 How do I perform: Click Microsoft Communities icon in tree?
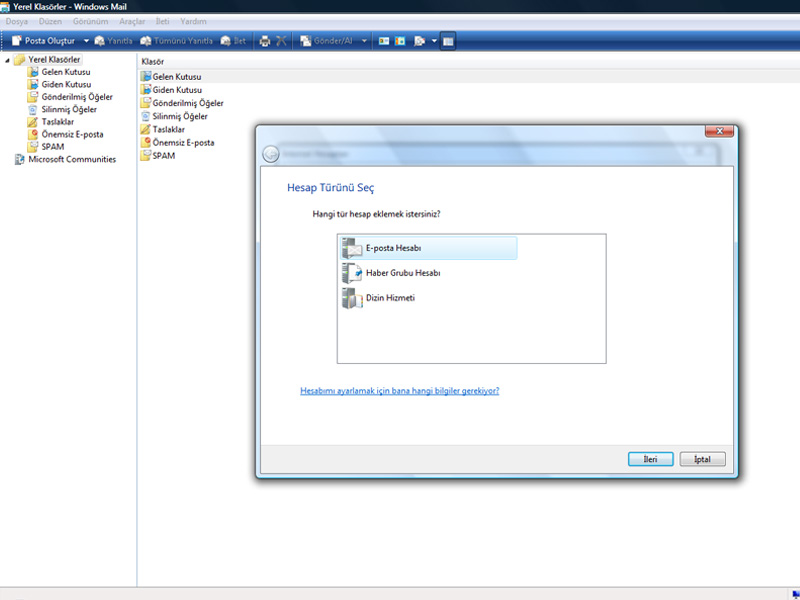19,159
